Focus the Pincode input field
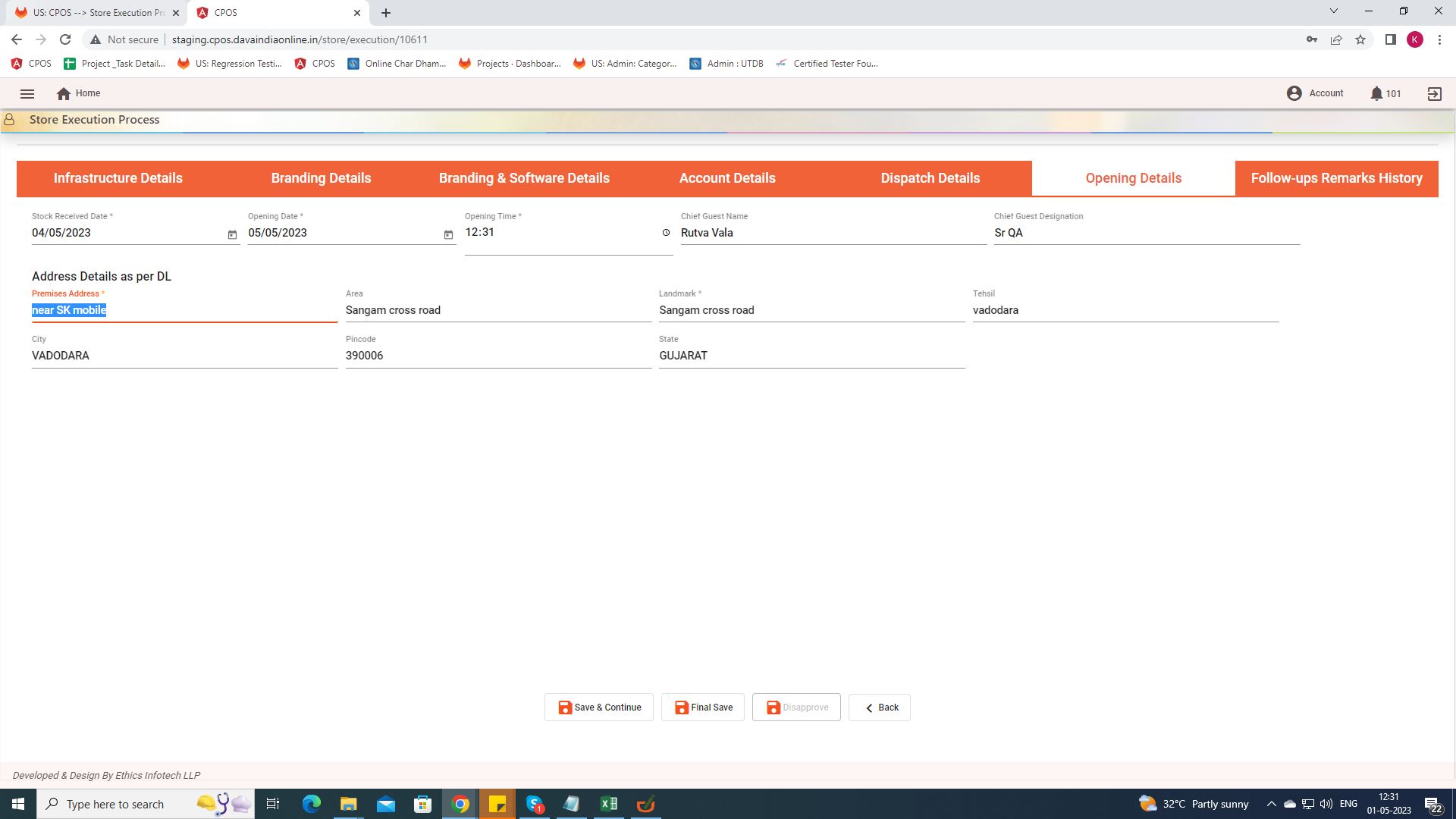The image size is (1456, 819). point(497,356)
